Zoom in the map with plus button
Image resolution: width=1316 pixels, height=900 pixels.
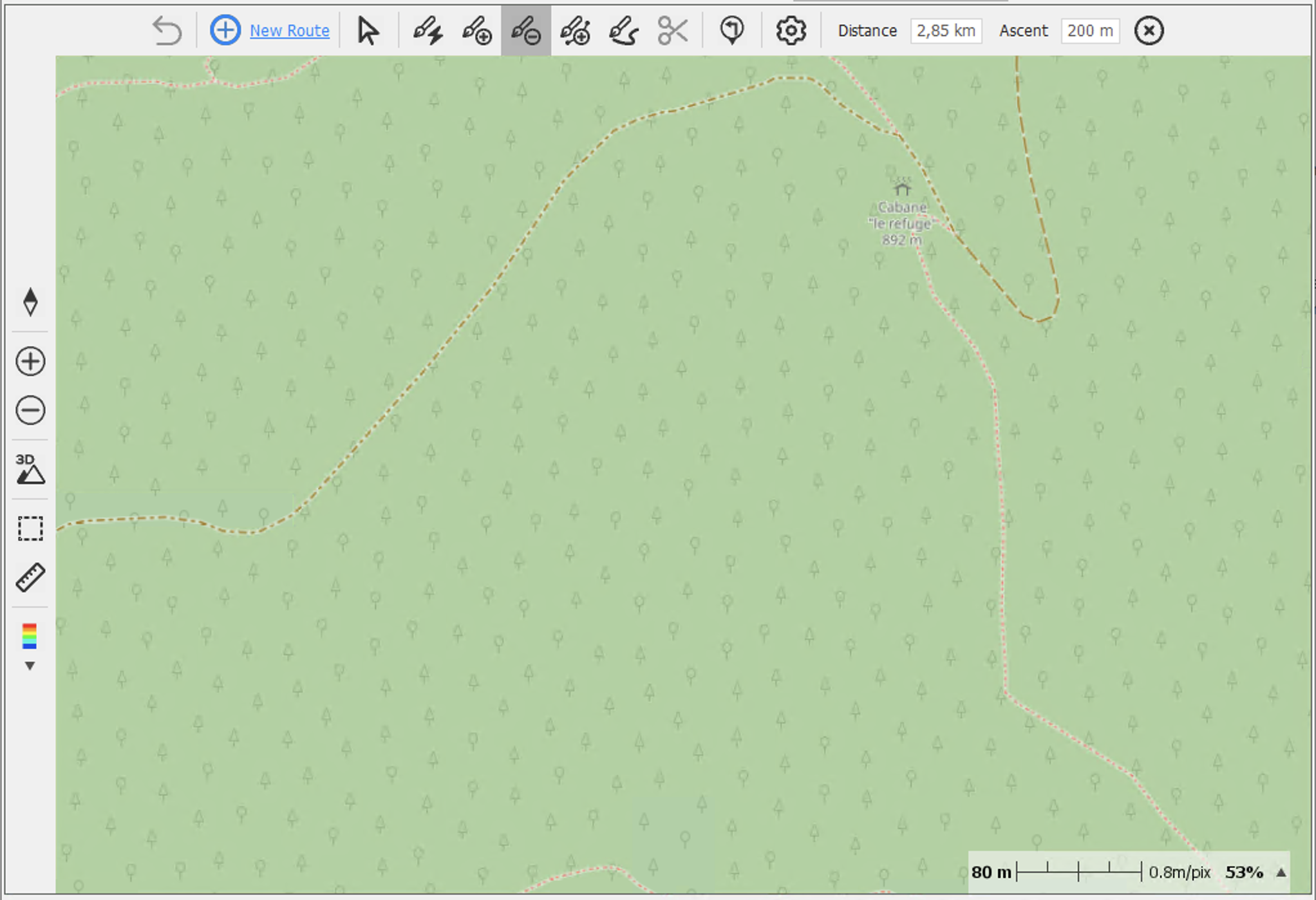coord(30,361)
